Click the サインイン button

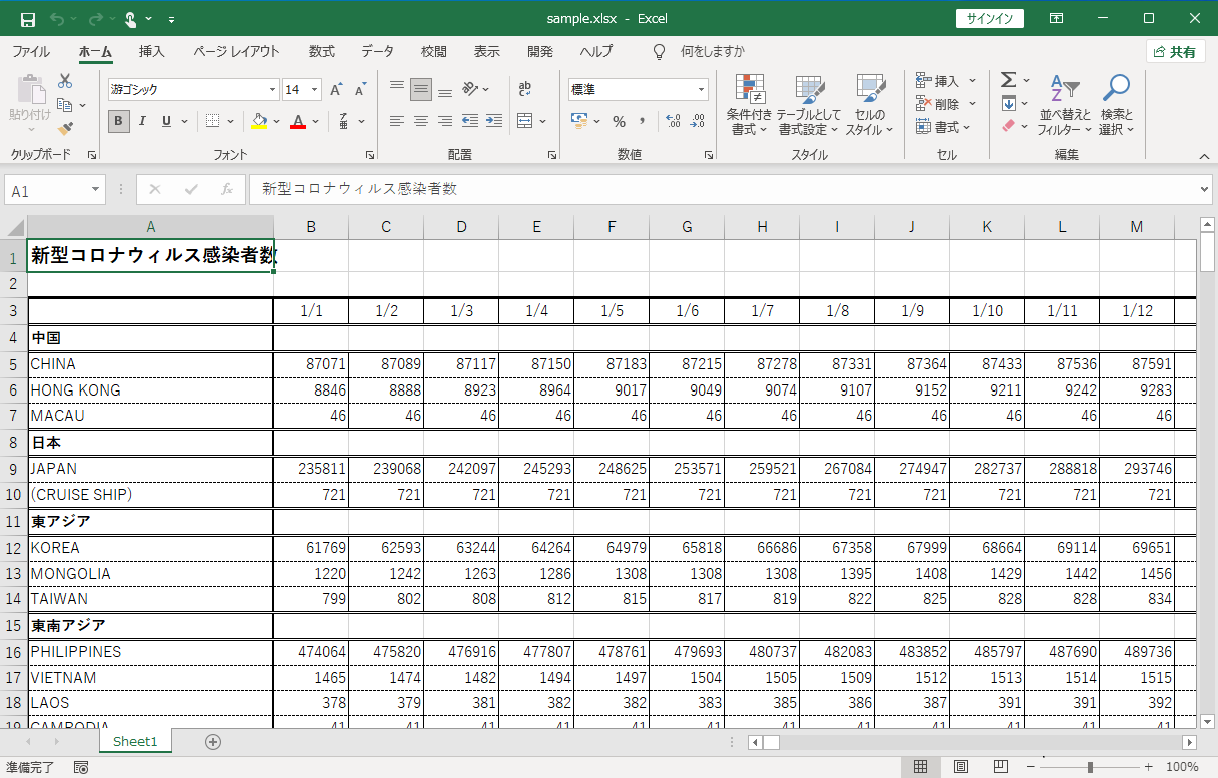point(990,19)
